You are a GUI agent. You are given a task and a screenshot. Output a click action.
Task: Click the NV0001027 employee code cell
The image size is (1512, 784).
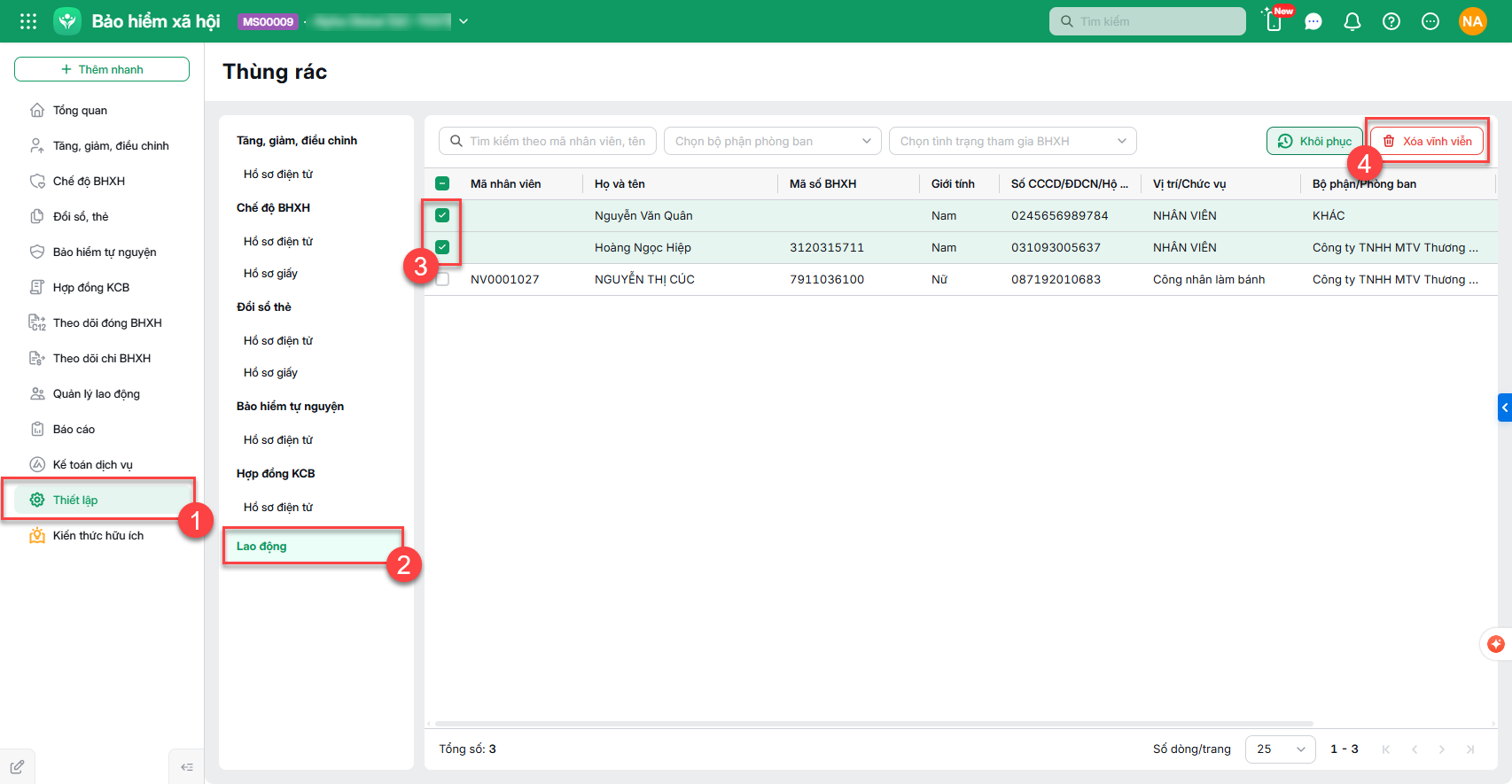(x=505, y=279)
